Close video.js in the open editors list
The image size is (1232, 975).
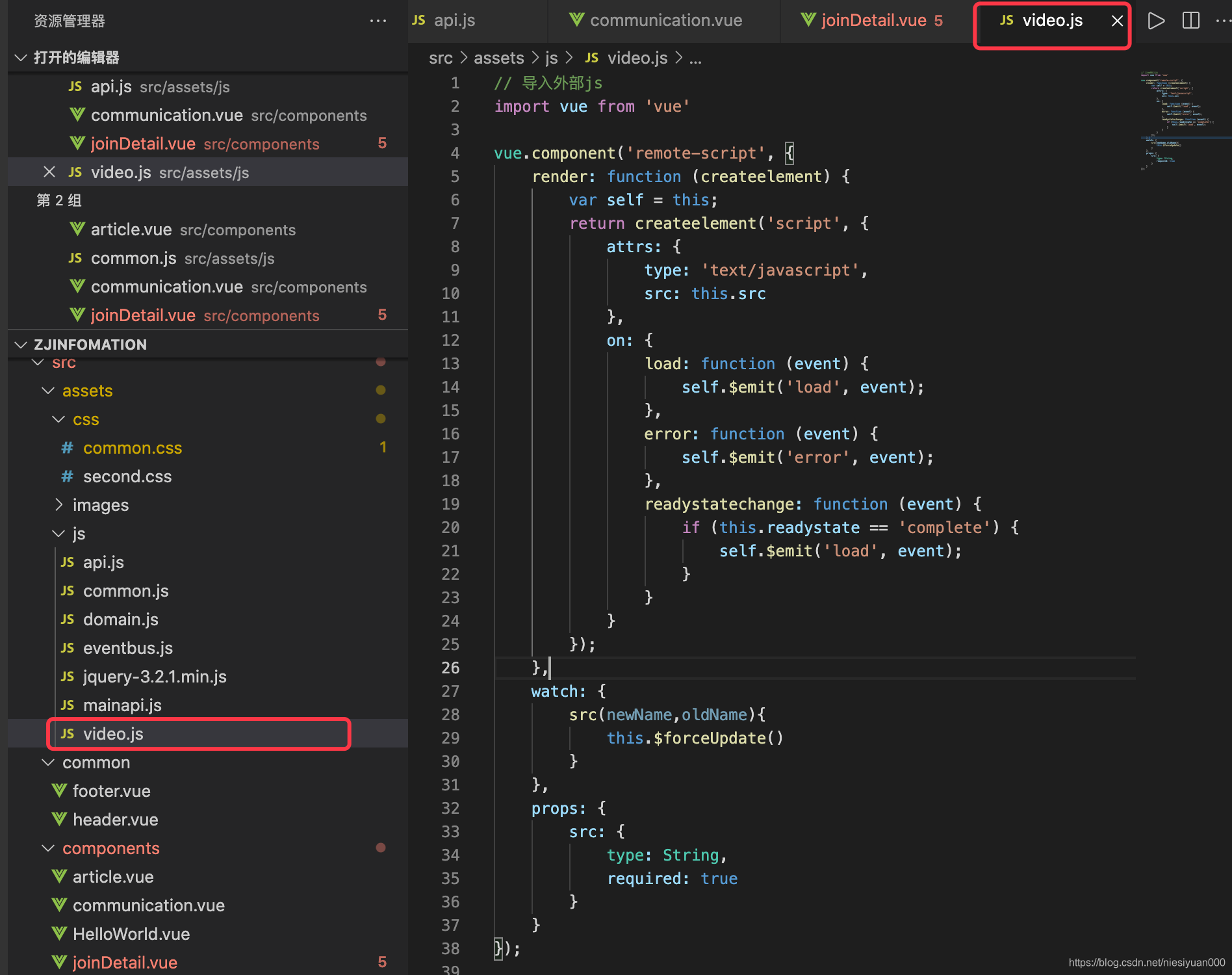tap(49, 172)
